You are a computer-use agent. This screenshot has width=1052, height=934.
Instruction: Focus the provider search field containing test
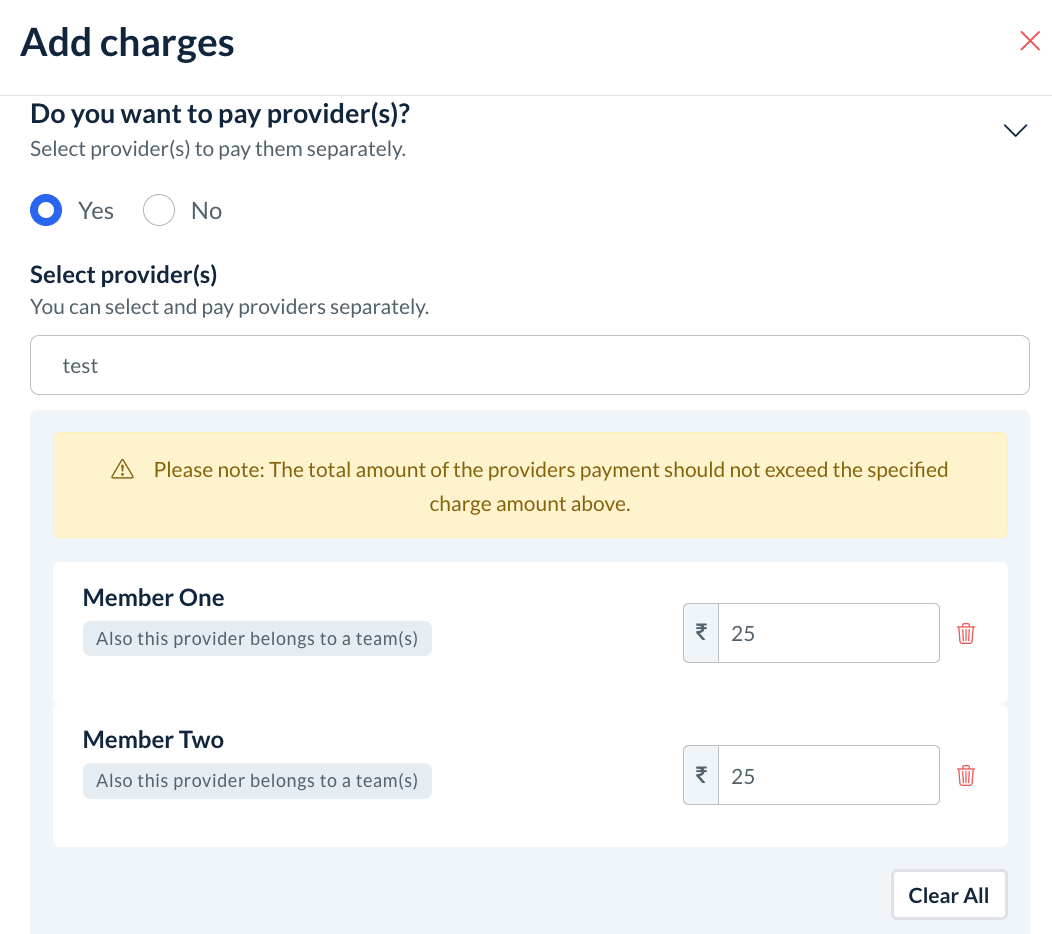point(529,366)
